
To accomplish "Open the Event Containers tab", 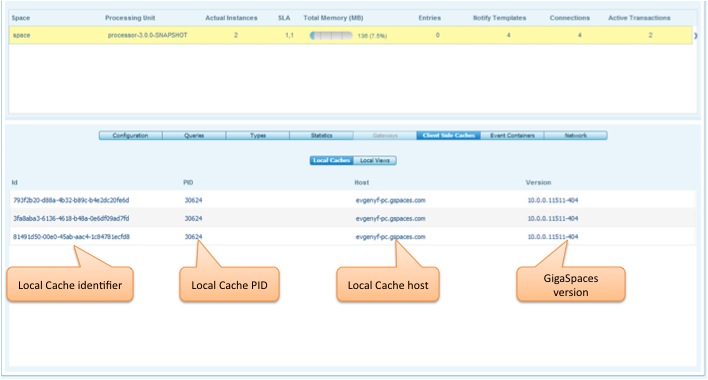I will (512, 135).
